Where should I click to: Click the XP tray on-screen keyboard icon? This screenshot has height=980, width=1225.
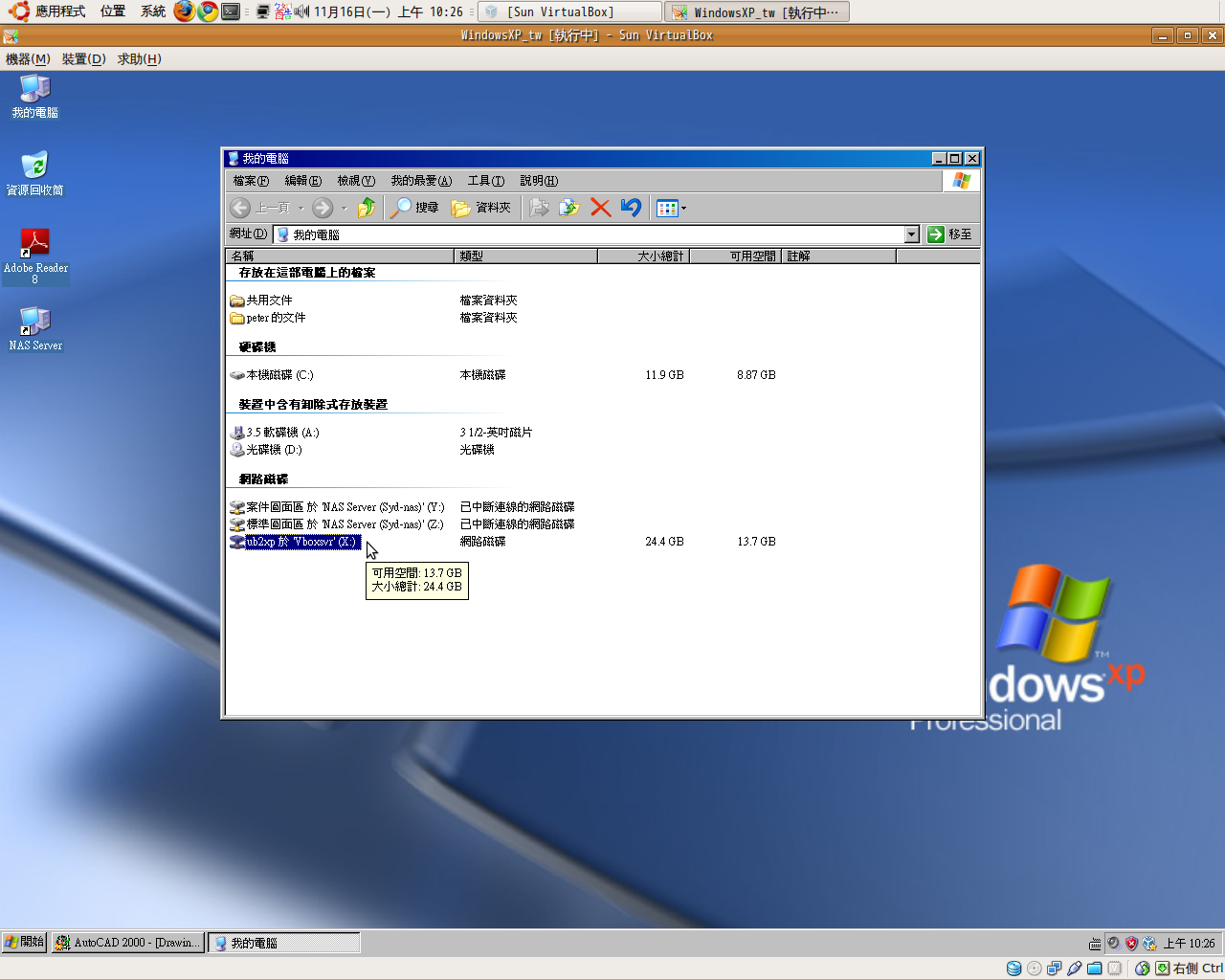coord(1095,944)
